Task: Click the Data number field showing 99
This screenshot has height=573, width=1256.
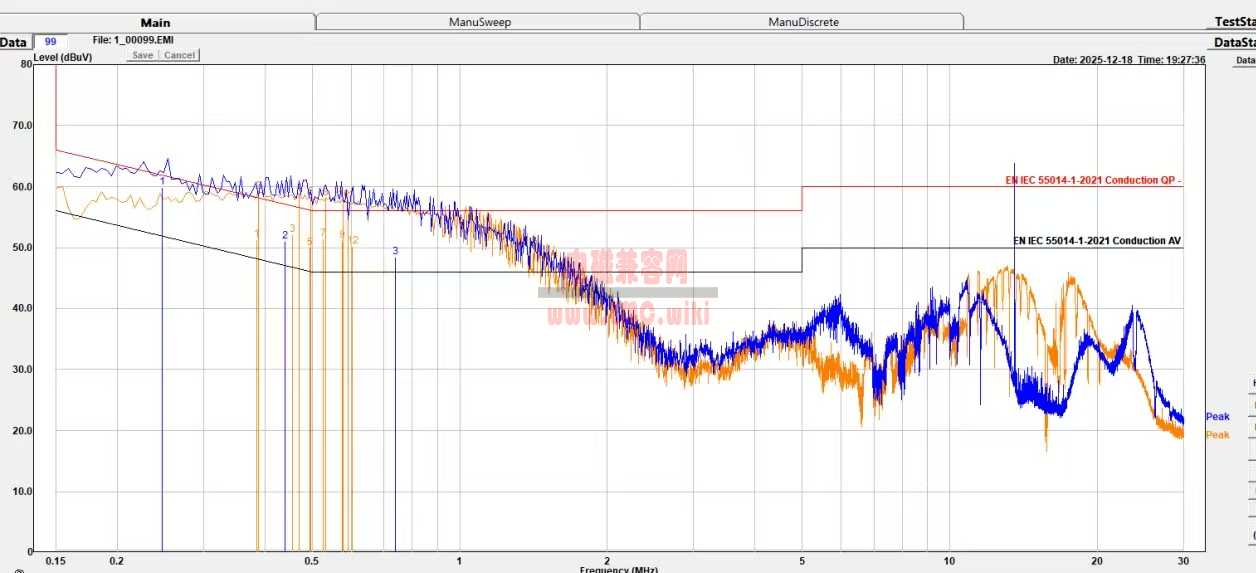Action: 50,42
